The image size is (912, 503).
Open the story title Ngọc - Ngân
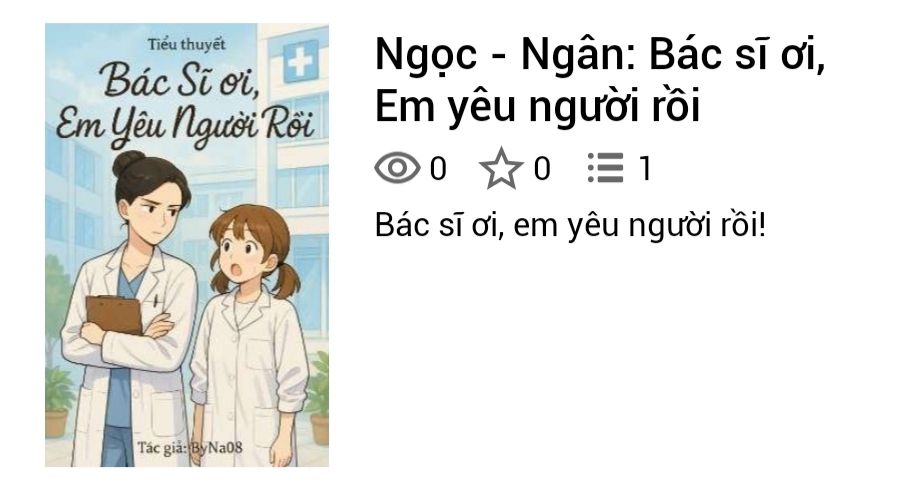[600, 80]
